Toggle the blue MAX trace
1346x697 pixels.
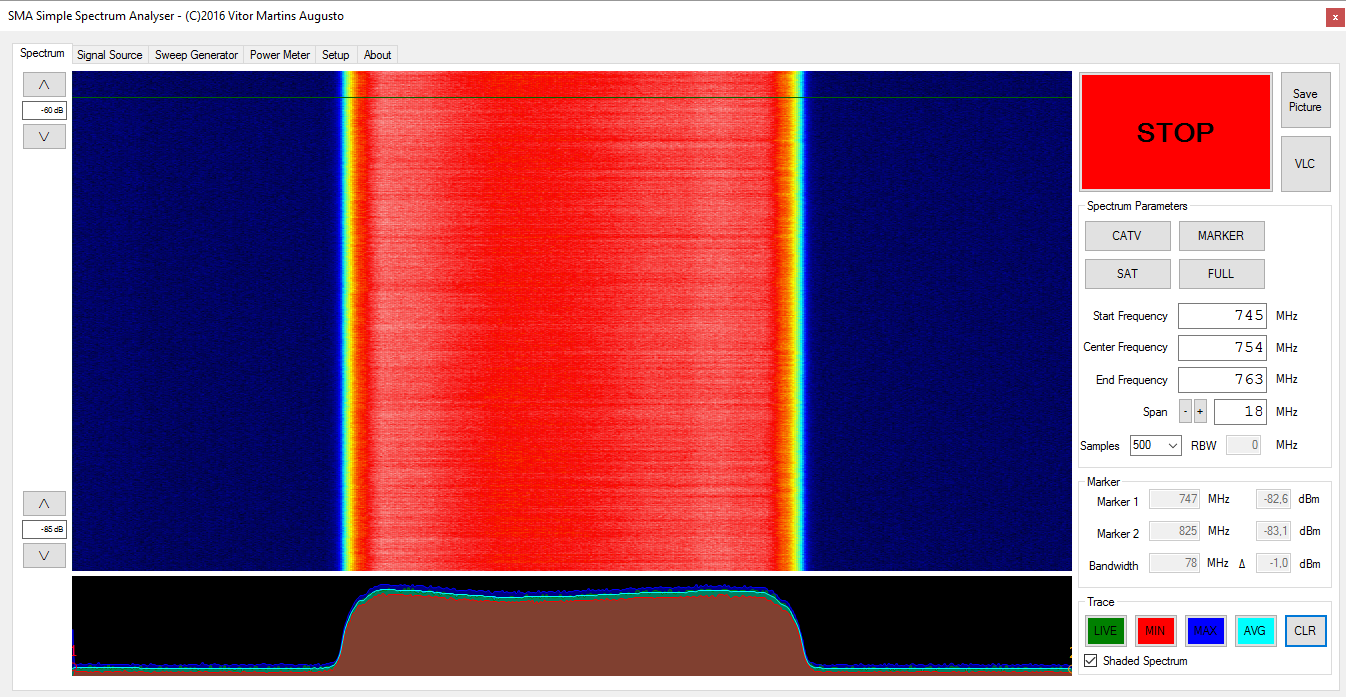coord(1205,631)
